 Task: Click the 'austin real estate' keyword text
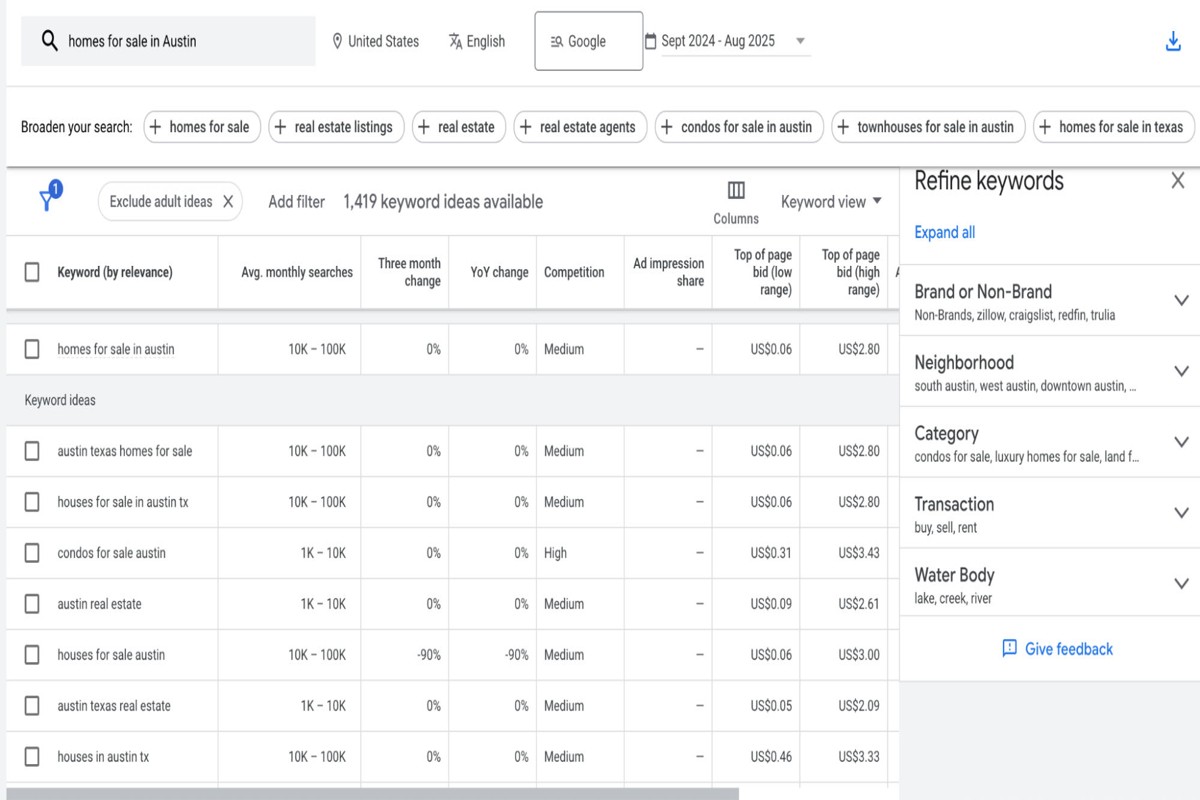pyautogui.click(x=100, y=604)
